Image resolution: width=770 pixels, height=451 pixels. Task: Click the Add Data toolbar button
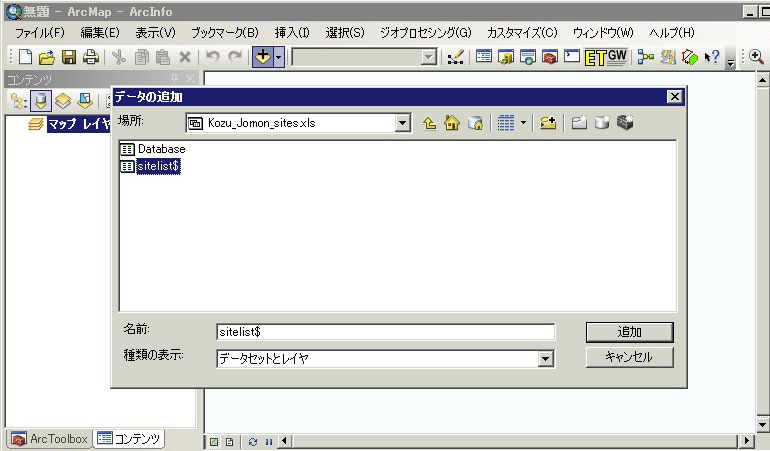pyautogui.click(x=263, y=57)
